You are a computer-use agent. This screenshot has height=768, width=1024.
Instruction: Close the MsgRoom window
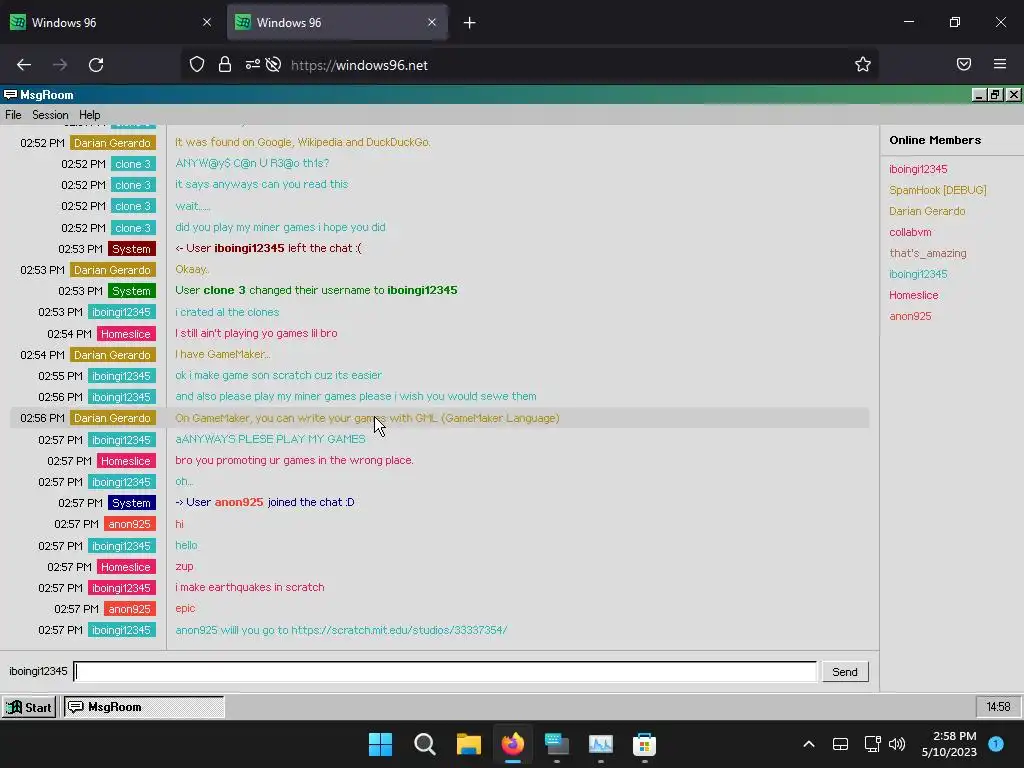click(x=1013, y=95)
